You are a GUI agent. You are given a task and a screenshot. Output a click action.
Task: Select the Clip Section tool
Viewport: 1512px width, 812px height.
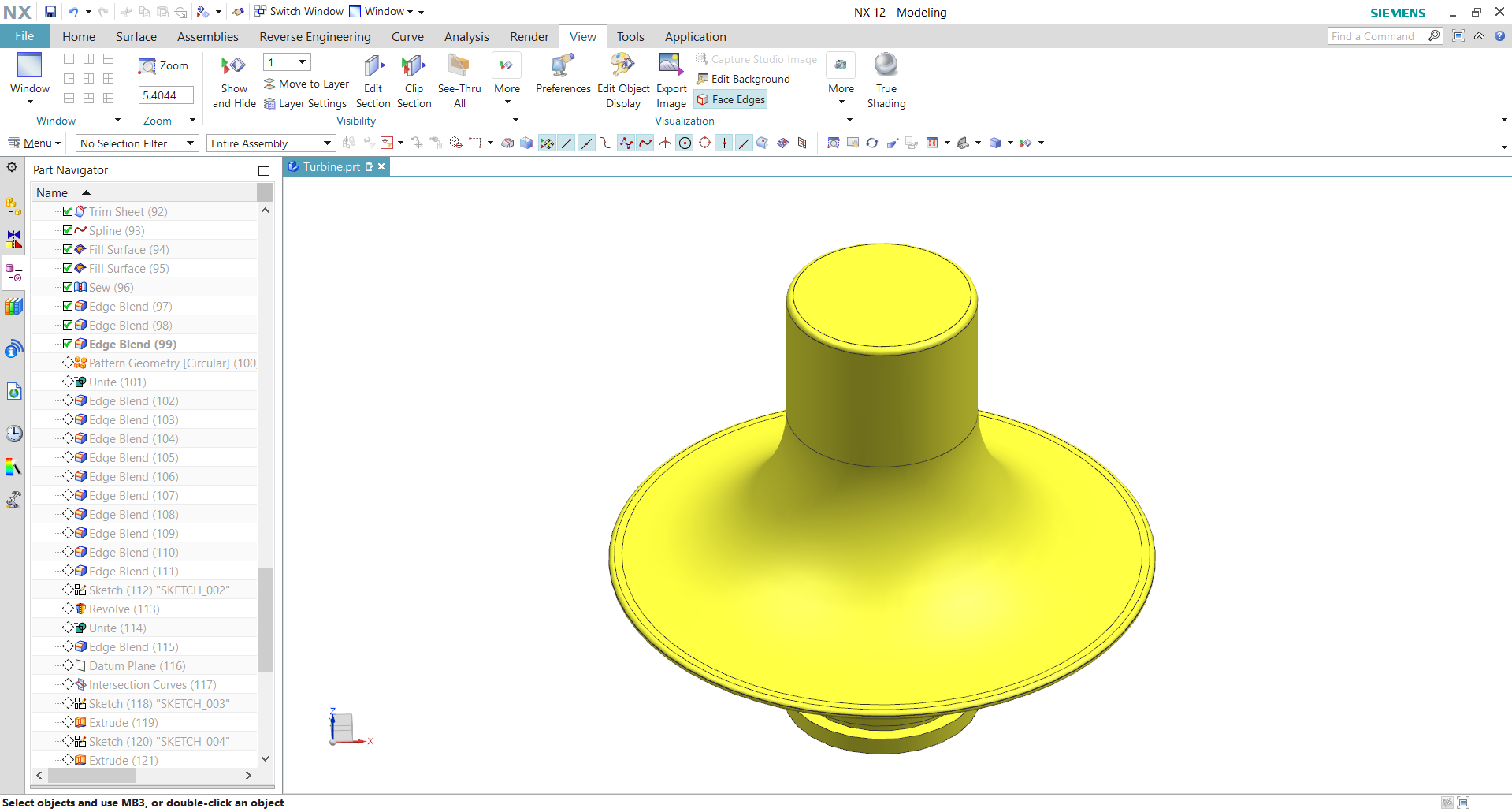414,66
